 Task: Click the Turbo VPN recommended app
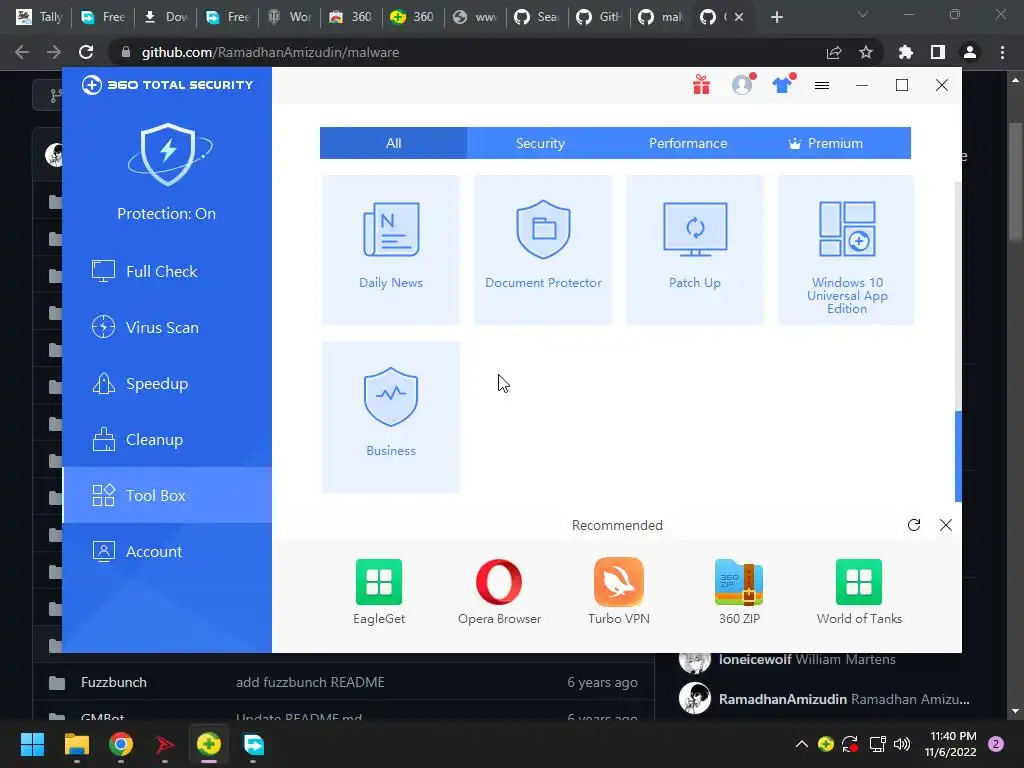[618, 592]
